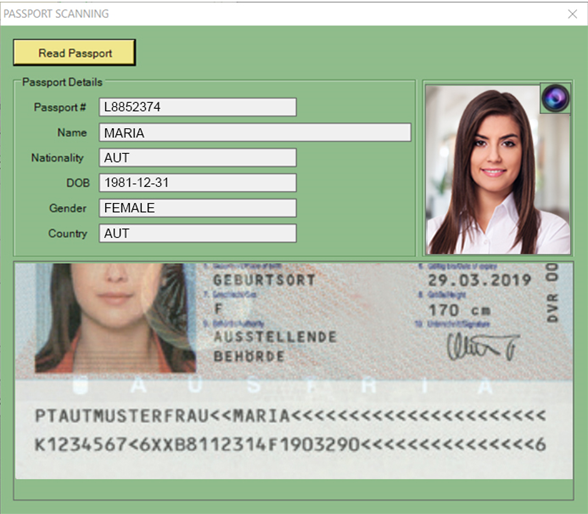588x514 pixels.
Task: Click into the Nationality field
Action: pos(198,157)
